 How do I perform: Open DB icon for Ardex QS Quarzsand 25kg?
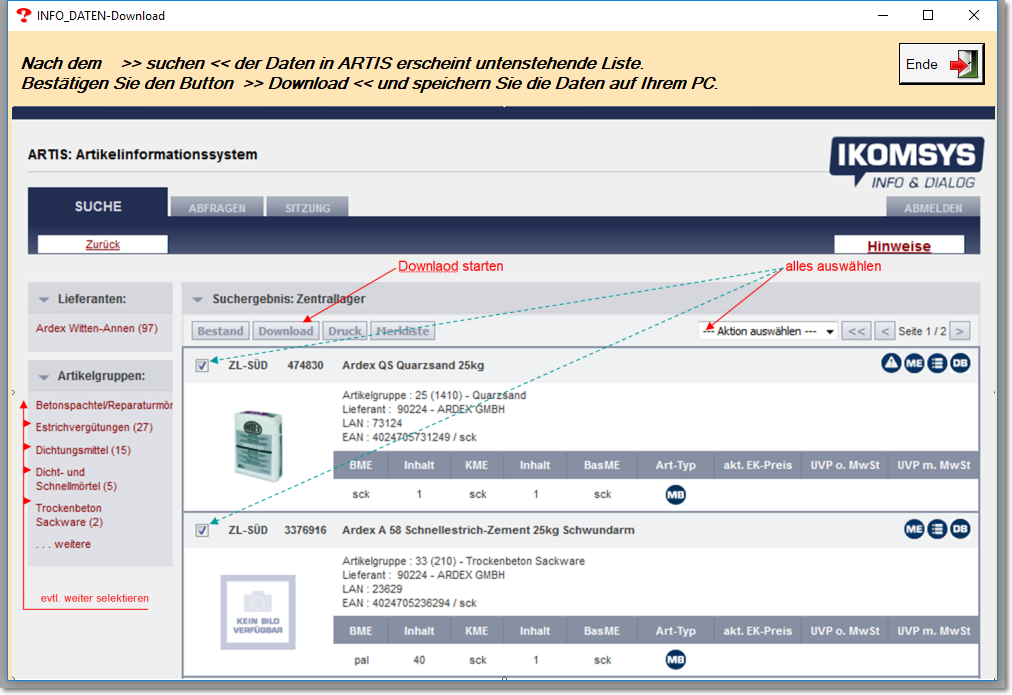point(960,363)
